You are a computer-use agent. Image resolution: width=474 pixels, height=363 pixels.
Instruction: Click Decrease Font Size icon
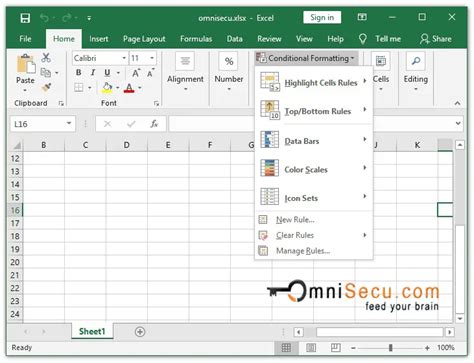[150, 73]
